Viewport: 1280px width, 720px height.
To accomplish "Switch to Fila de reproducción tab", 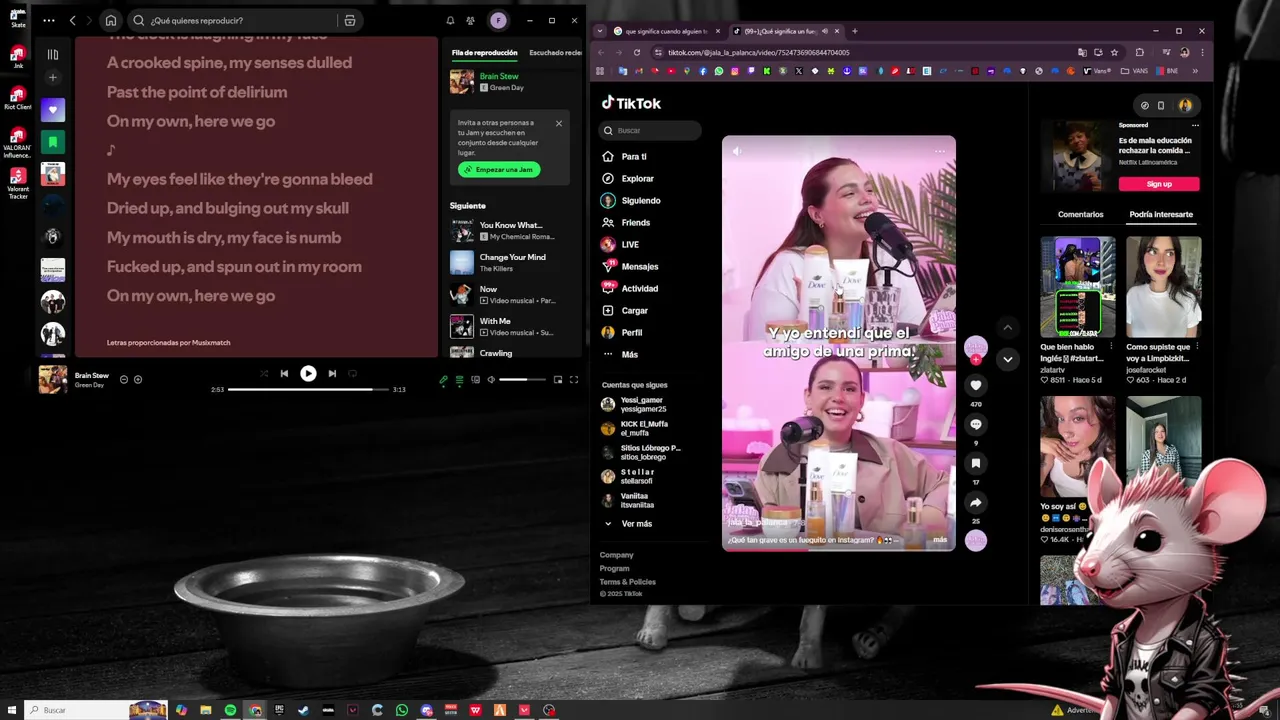I will click(x=484, y=52).
